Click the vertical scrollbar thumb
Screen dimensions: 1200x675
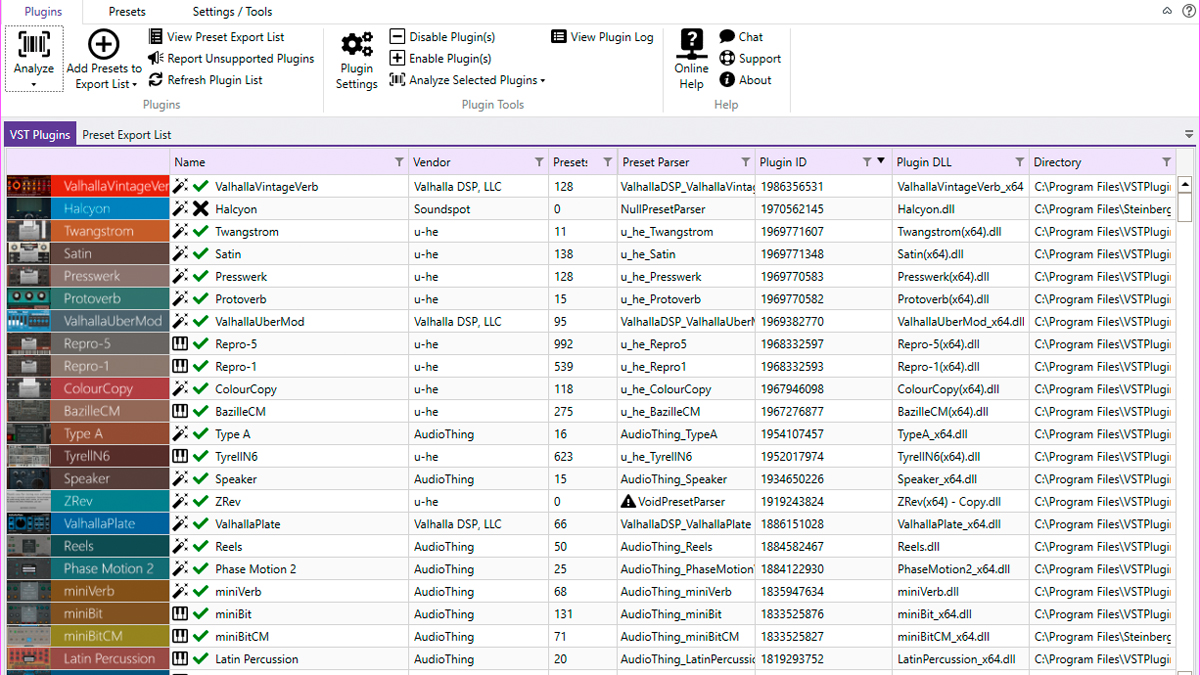[x=1185, y=207]
